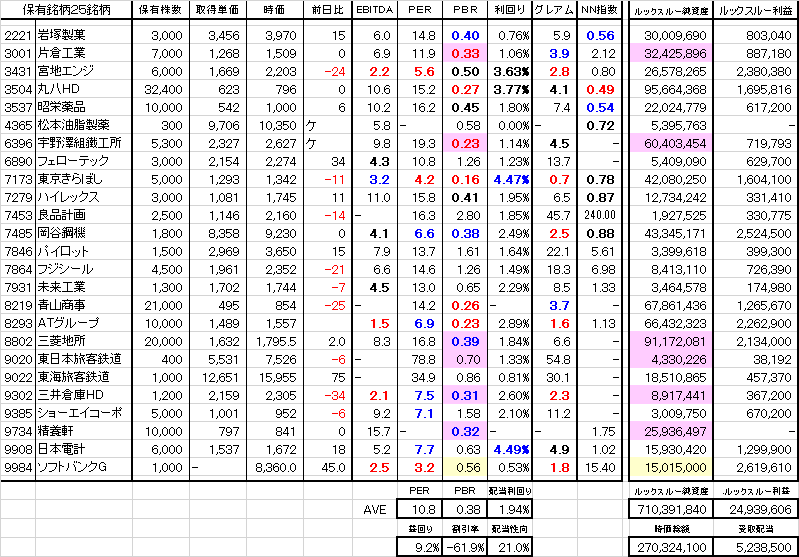
Task: Click the AVE label cell
Action: (x=375, y=510)
